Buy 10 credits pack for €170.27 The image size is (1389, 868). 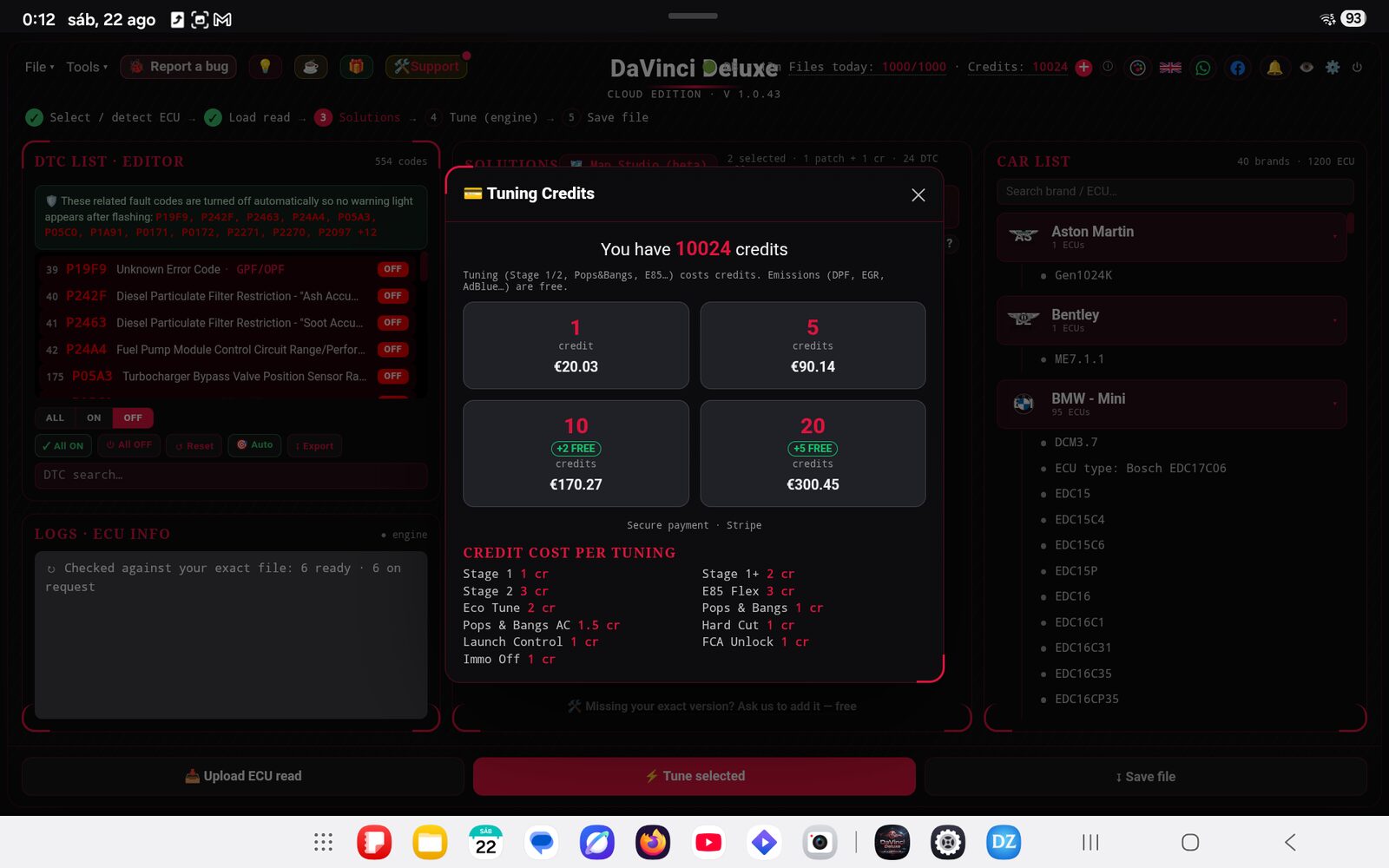pyautogui.click(x=576, y=454)
